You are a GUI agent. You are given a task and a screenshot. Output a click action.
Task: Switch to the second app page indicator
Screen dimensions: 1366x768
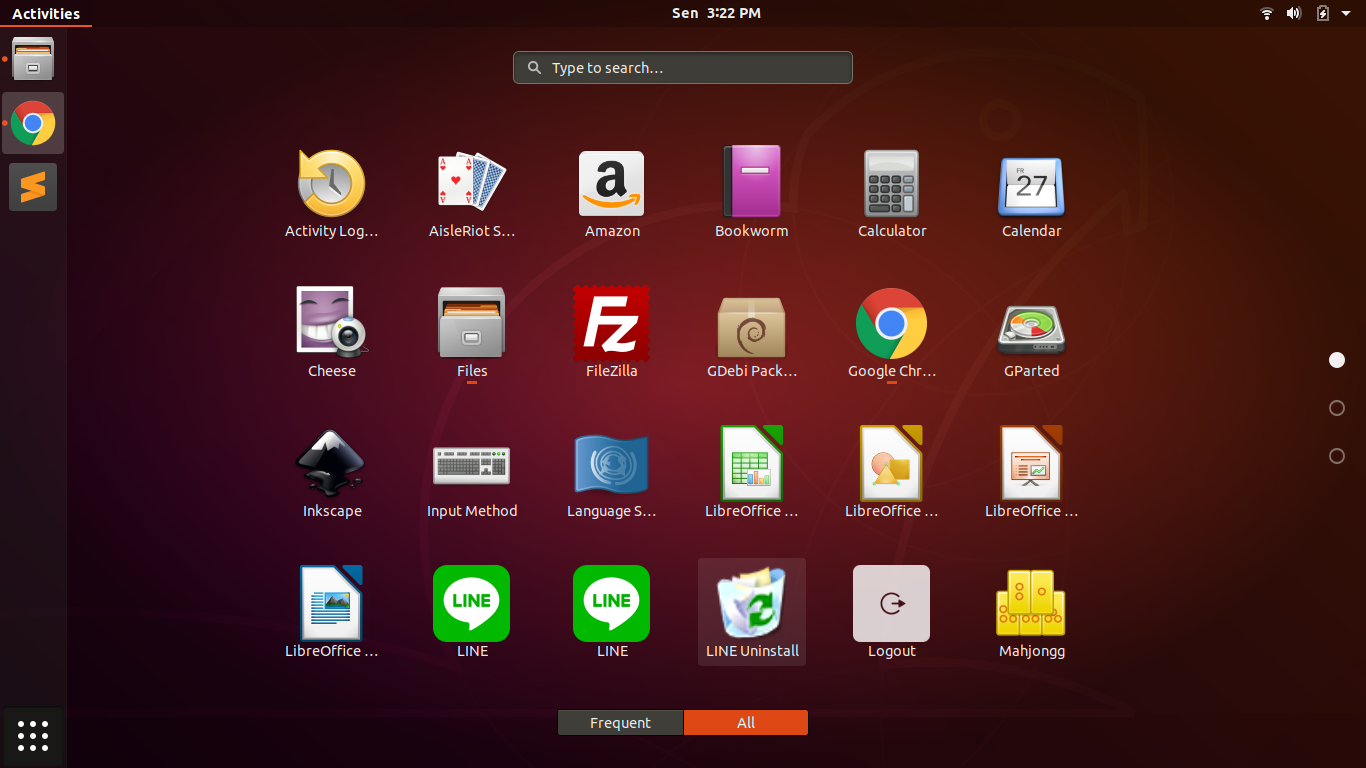click(x=1337, y=408)
